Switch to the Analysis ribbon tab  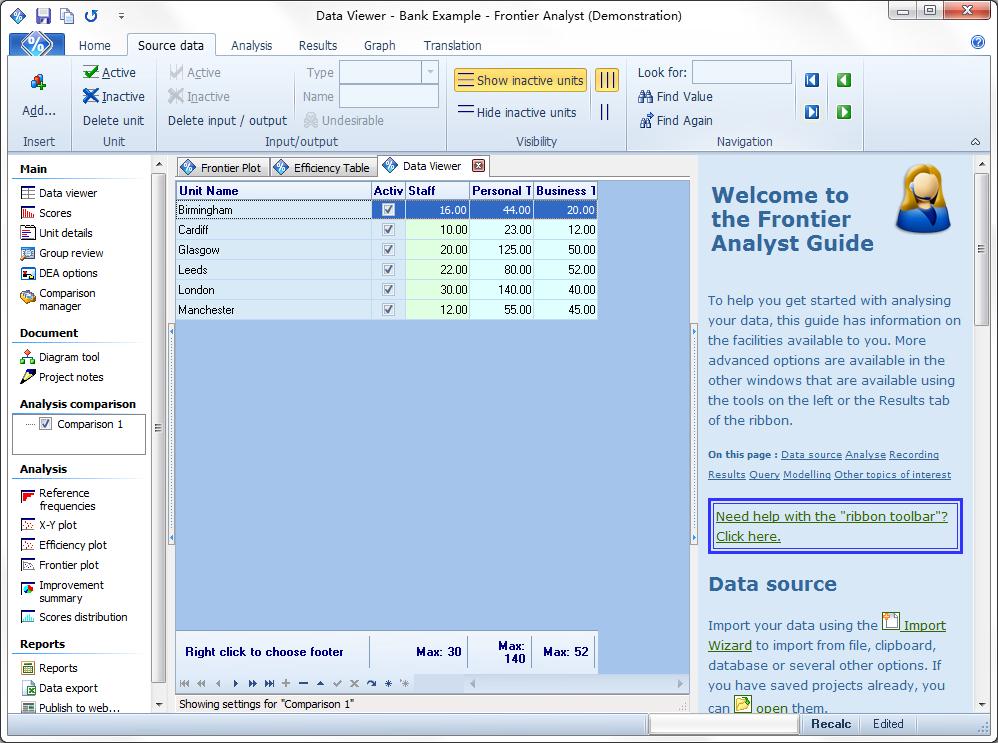click(251, 45)
